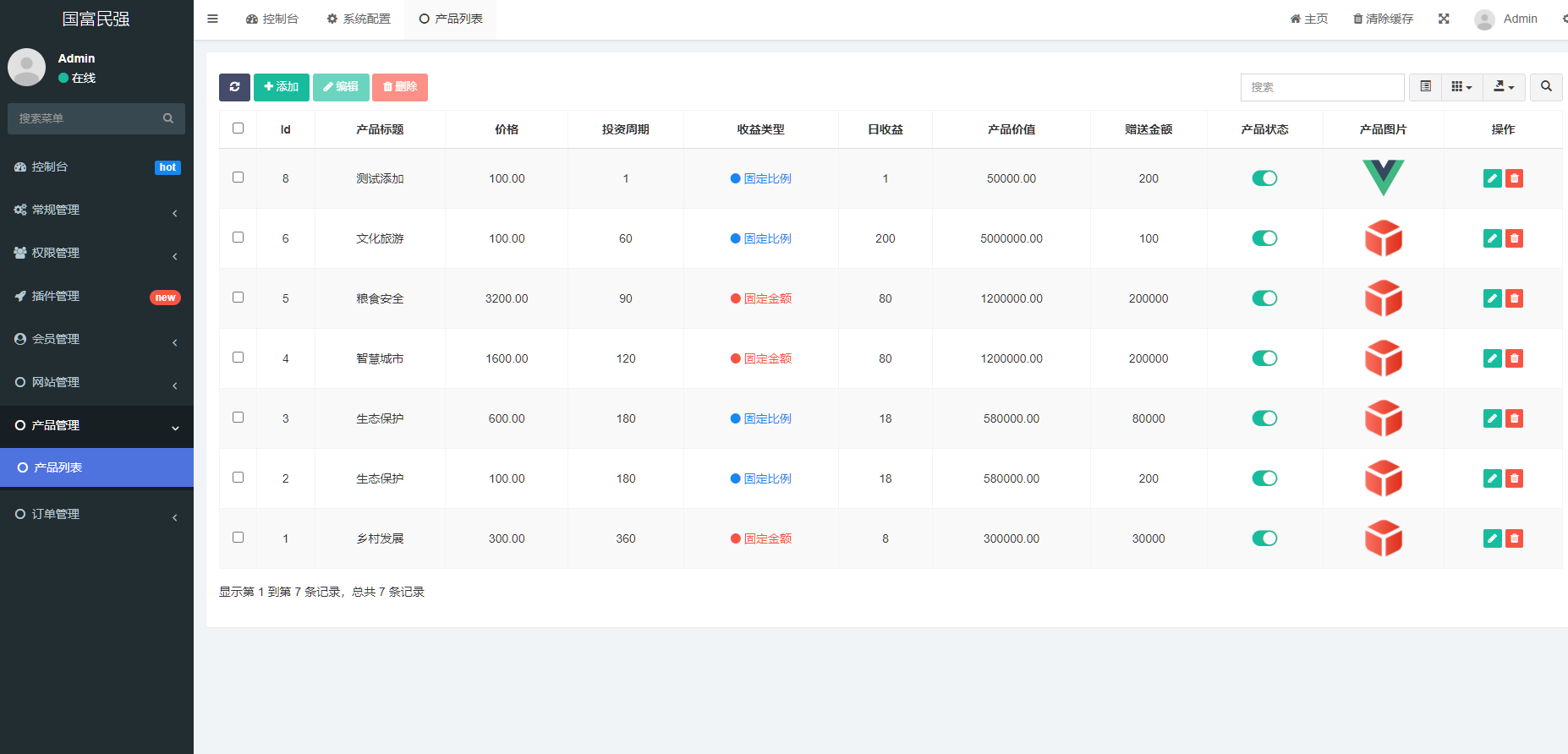The height and width of the screenshot is (754, 1568).
Task: Click the 清除缓存 link in top bar
Action: [x=1383, y=19]
